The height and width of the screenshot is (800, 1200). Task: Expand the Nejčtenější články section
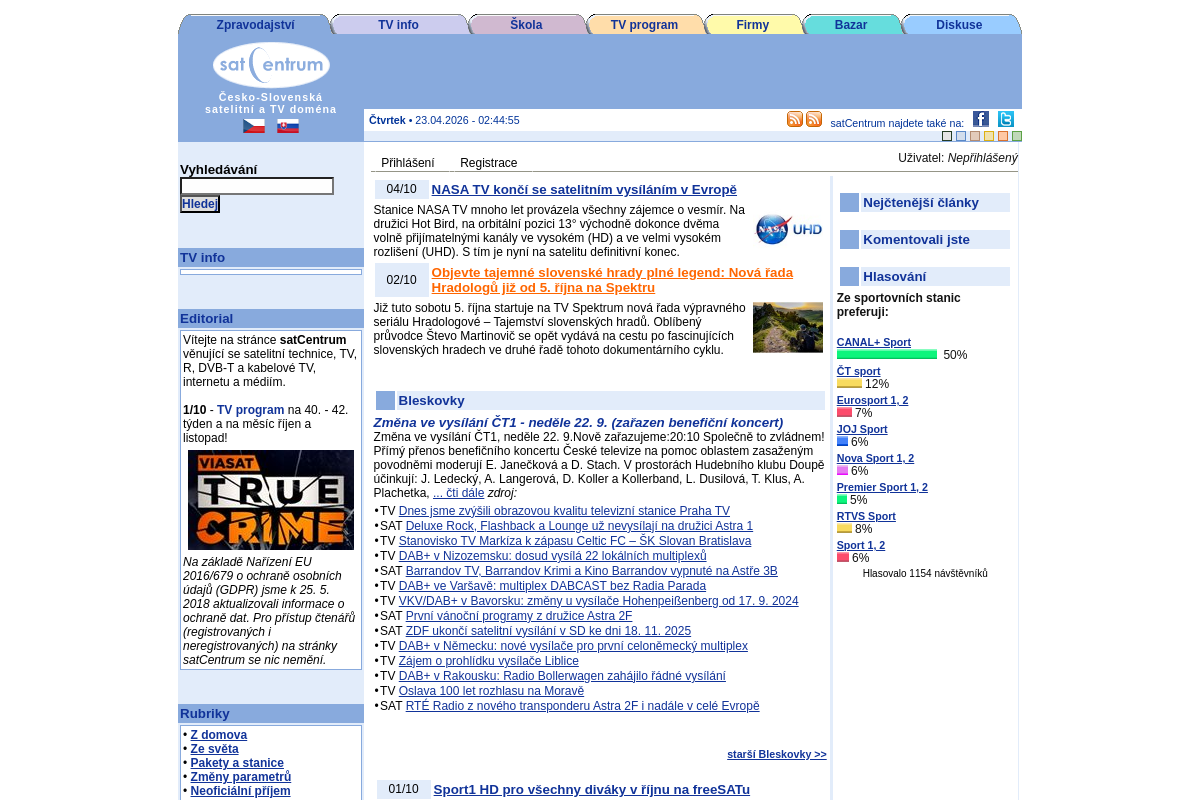pyautogui.click(x=920, y=203)
